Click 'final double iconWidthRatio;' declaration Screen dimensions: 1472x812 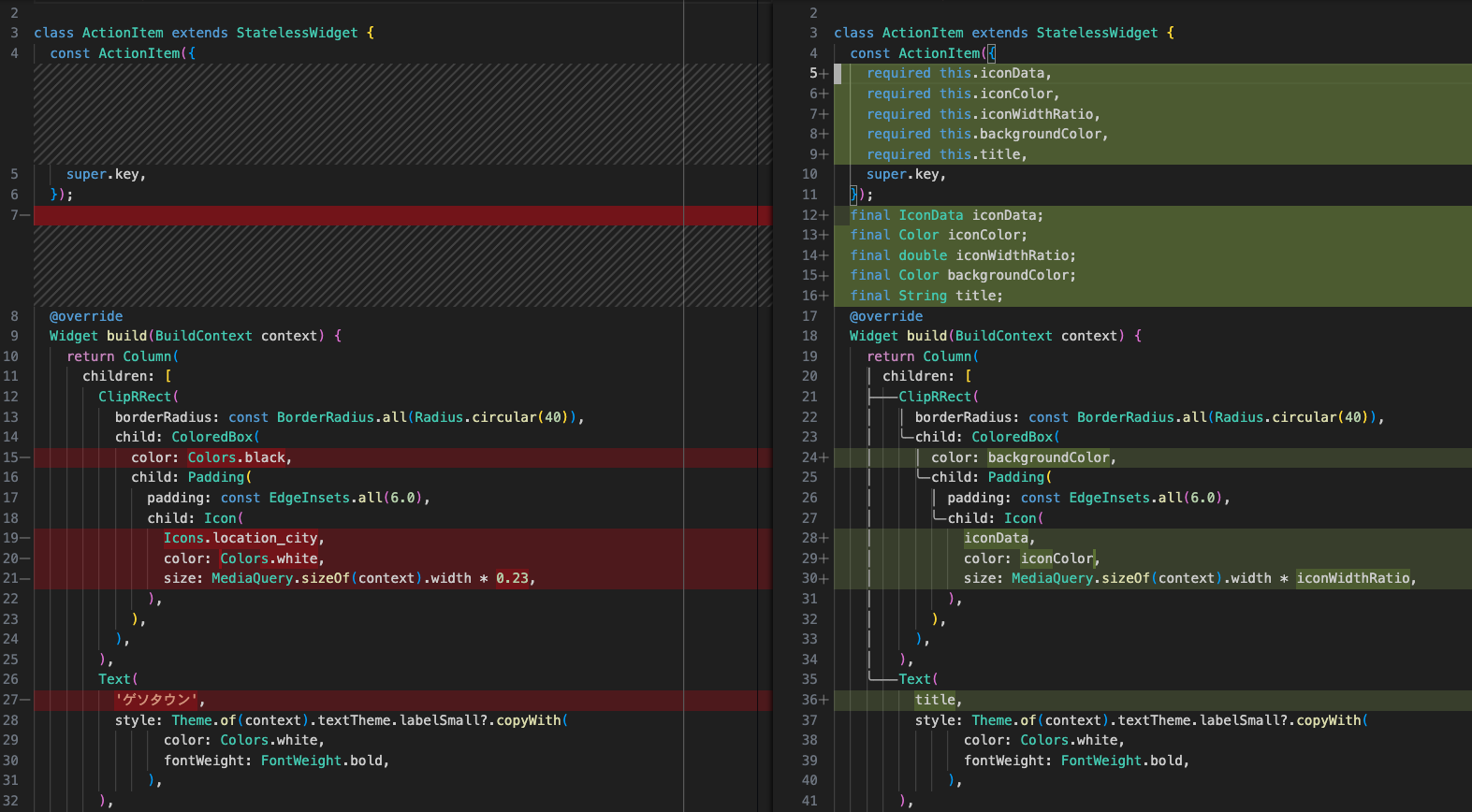pyautogui.click(x=962, y=255)
